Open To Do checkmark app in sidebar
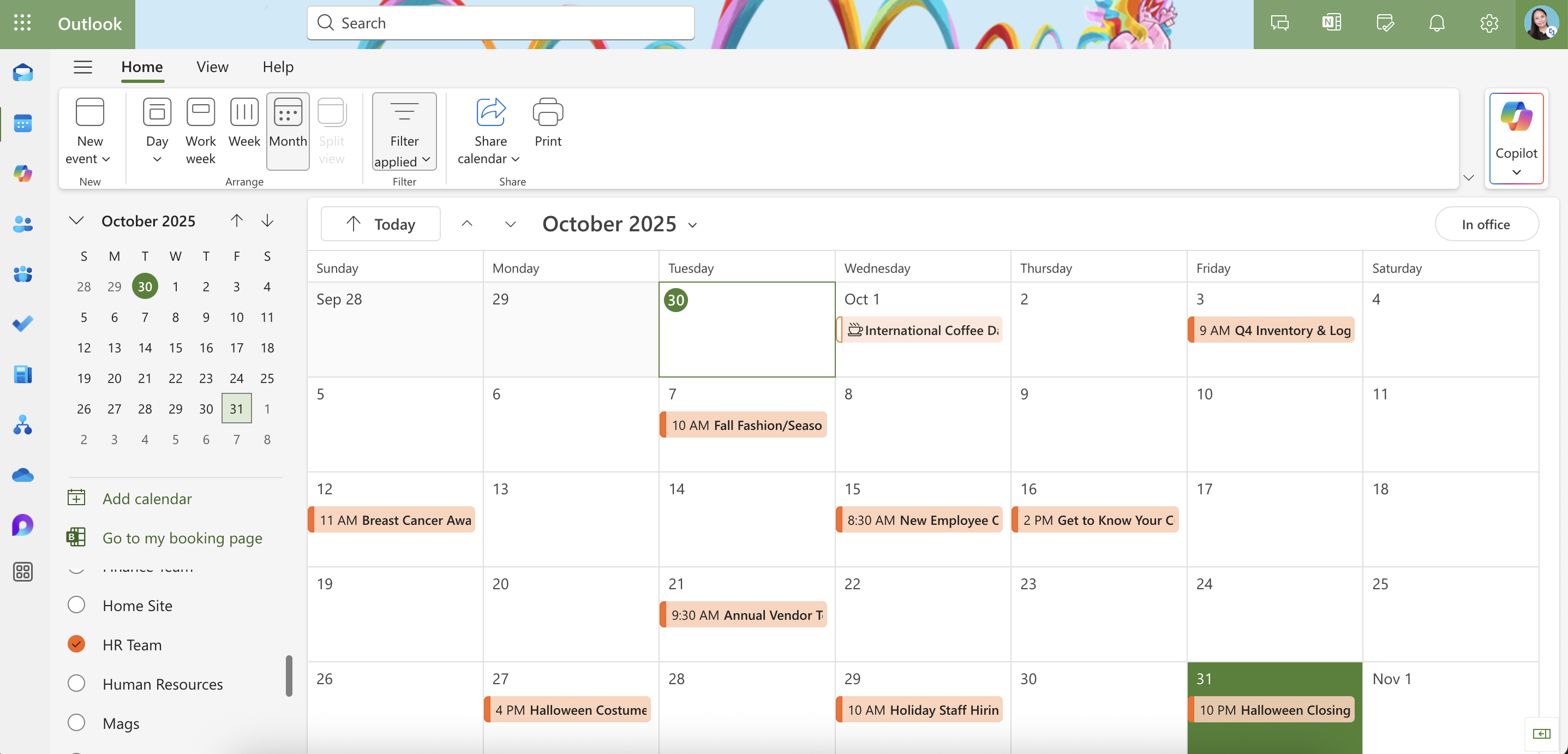1568x754 pixels. coord(22,324)
